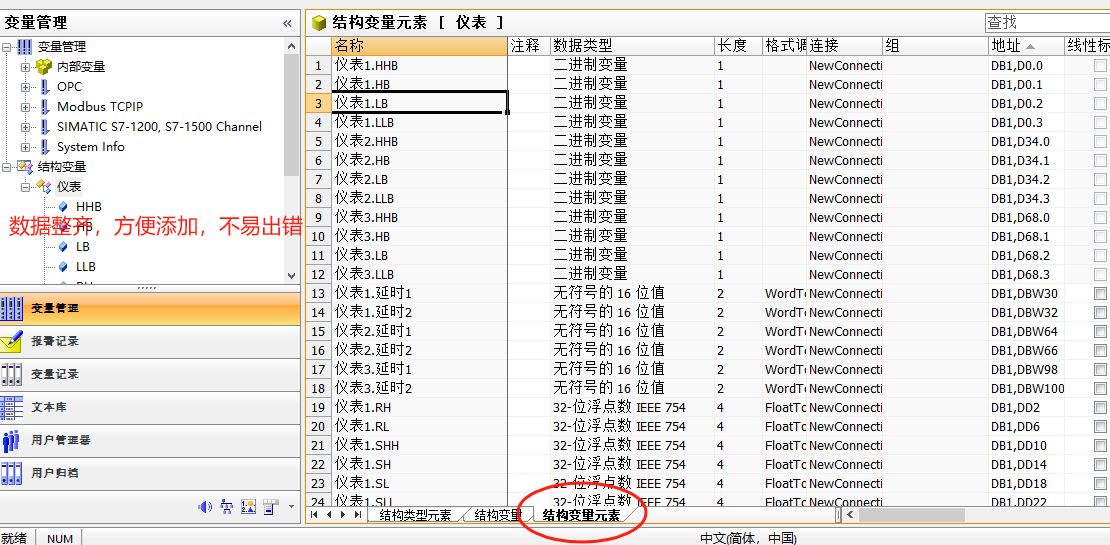Image resolution: width=1110 pixels, height=545 pixels.
Task: Open 变量记录 tag logging icon
Action: pos(12,374)
